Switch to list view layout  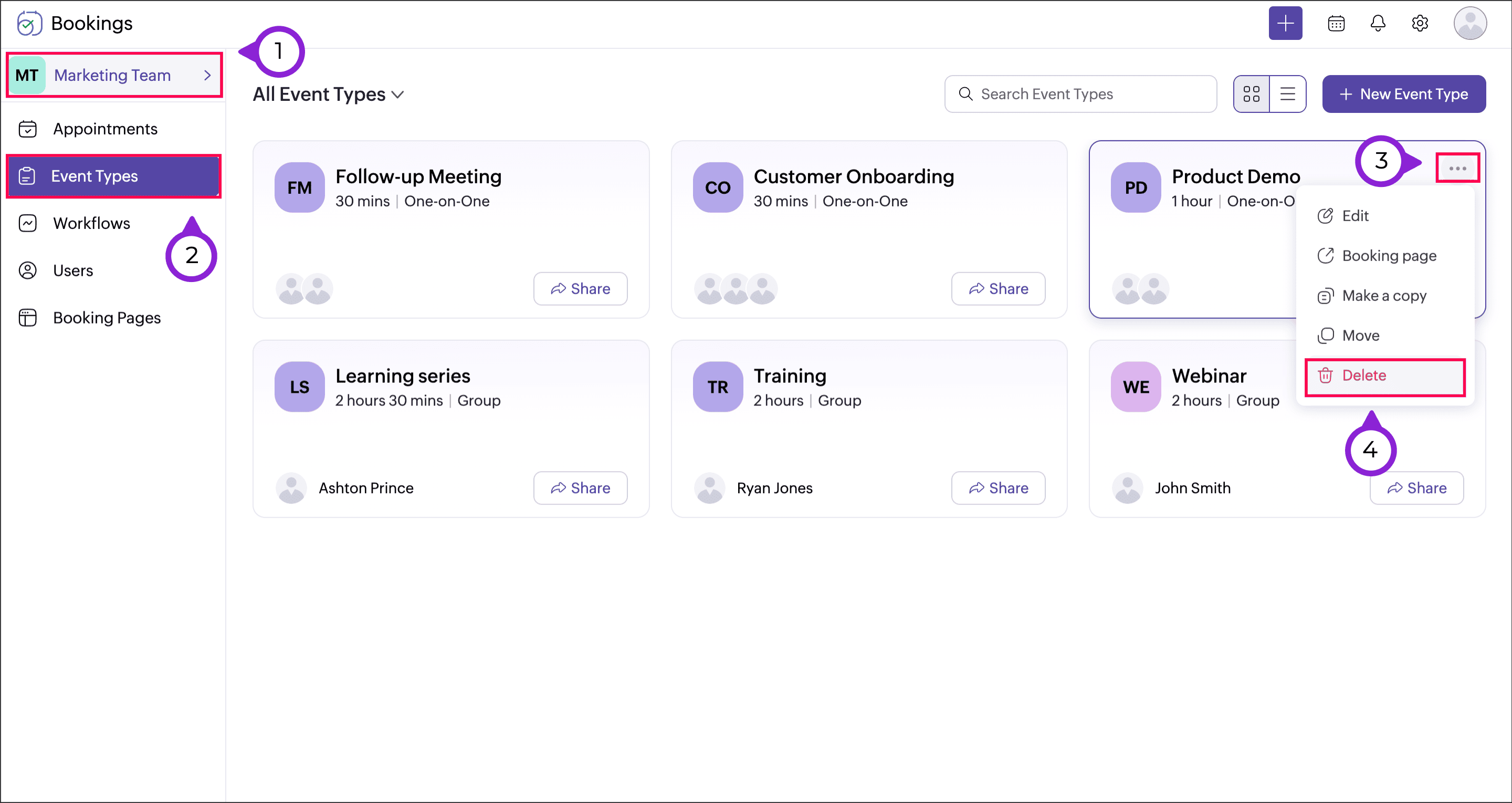point(1287,94)
